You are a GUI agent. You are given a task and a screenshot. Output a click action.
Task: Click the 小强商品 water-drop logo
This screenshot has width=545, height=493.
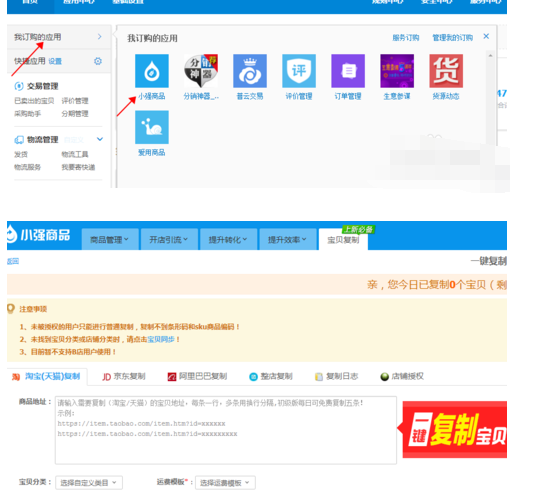pyautogui.click(x=12, y=234)
